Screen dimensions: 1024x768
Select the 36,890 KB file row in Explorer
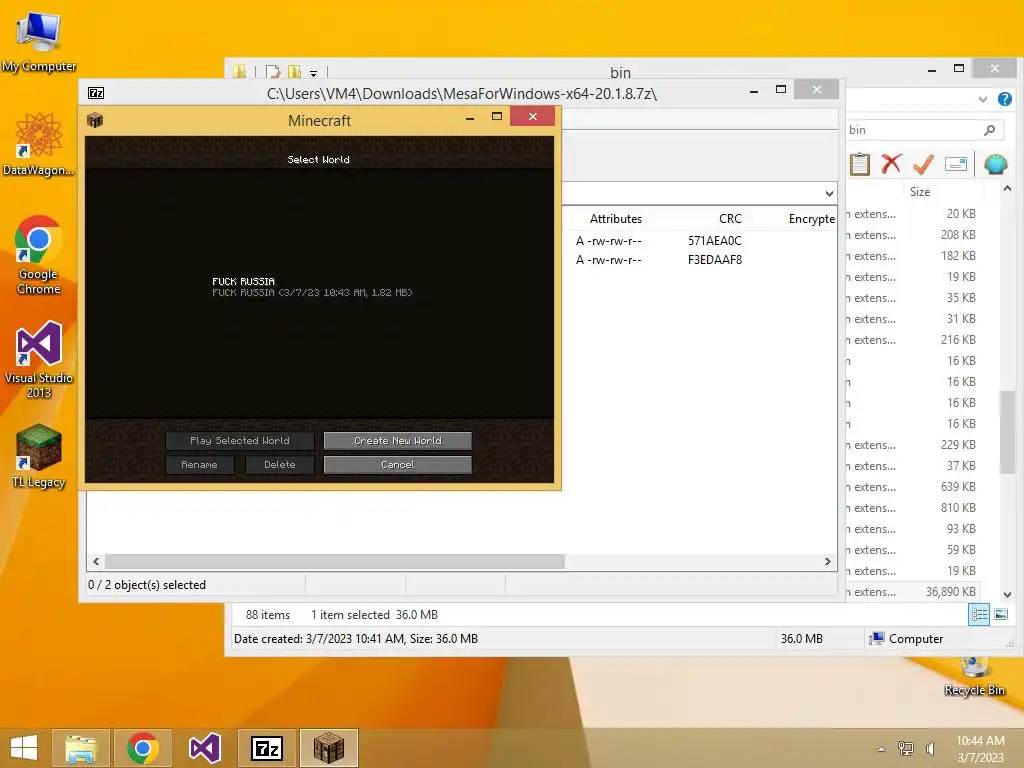point(912,592)
